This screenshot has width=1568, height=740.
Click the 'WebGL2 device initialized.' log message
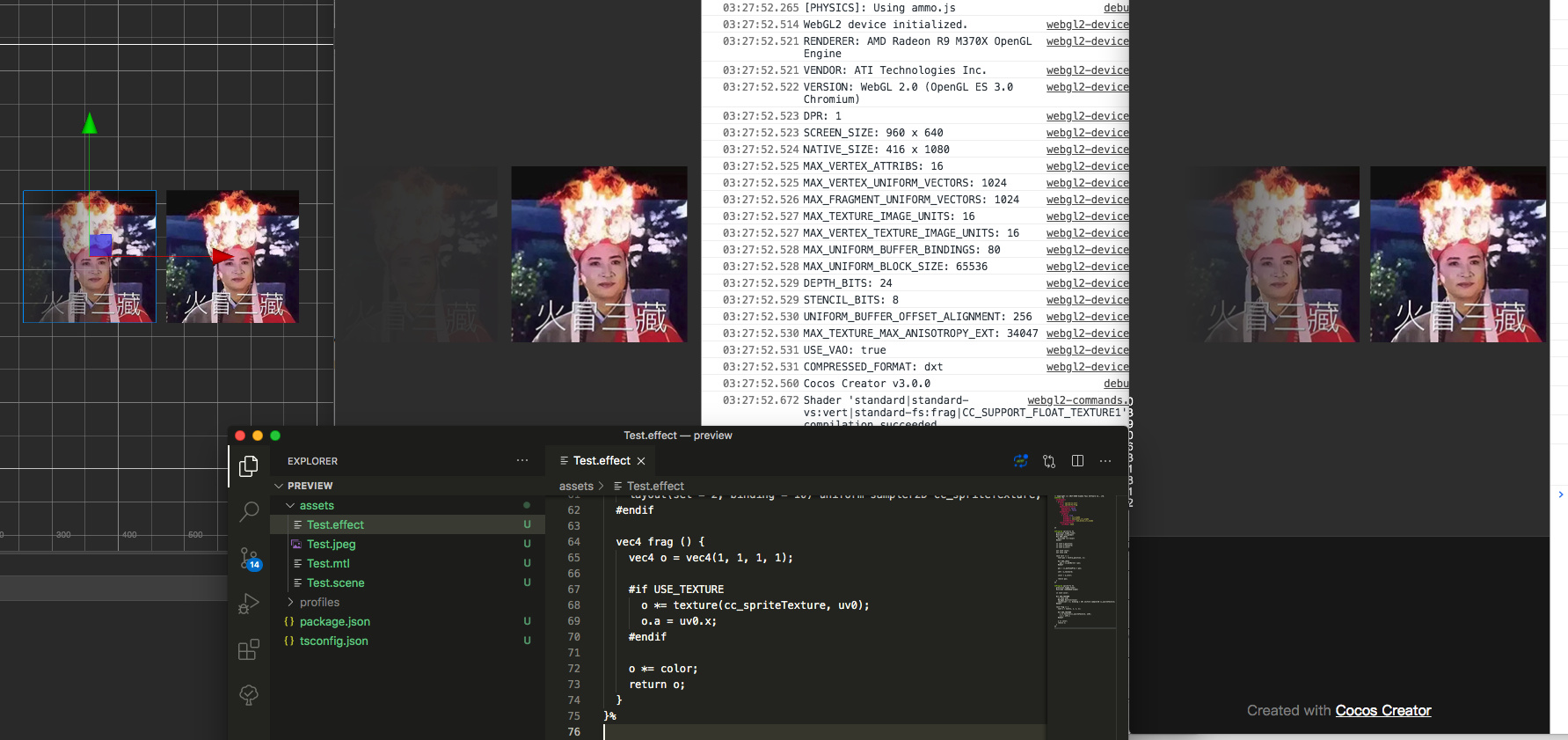point(885,25)
